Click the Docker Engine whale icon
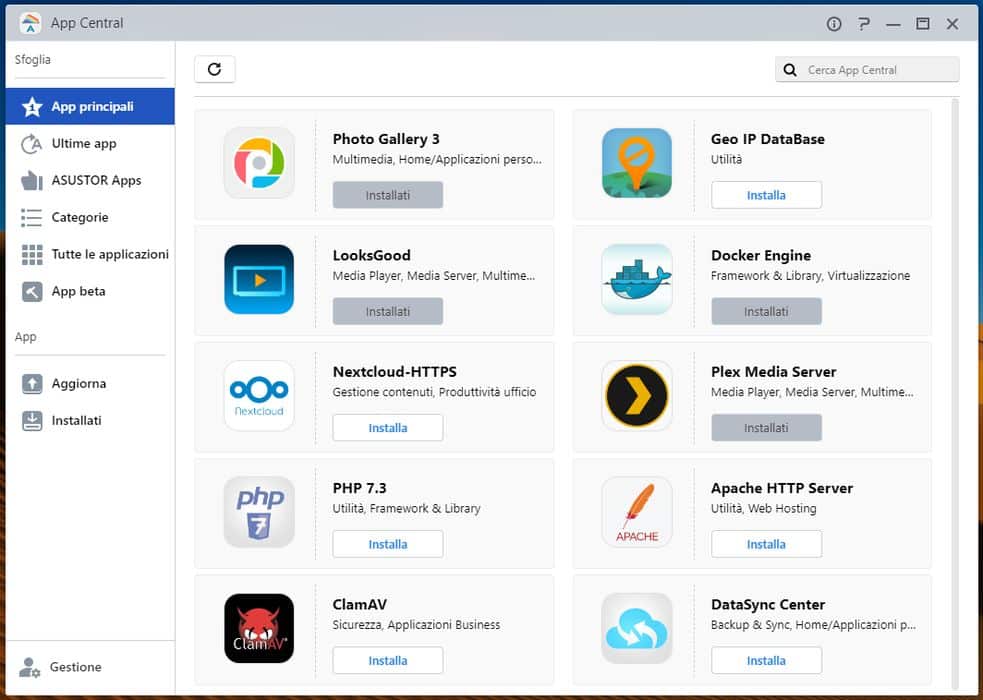Image resolution: width=983 pixels, height=700 pixels. 637,279
